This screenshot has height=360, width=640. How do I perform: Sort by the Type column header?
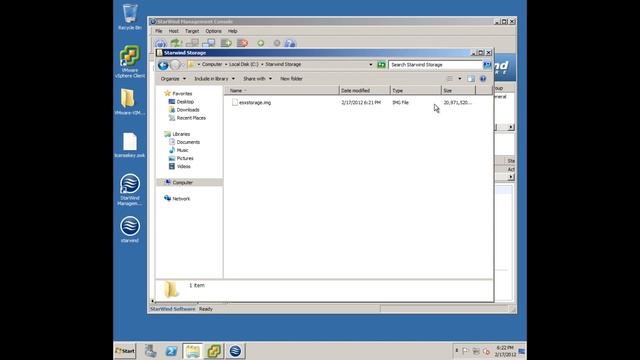click(x=416, y=91)
